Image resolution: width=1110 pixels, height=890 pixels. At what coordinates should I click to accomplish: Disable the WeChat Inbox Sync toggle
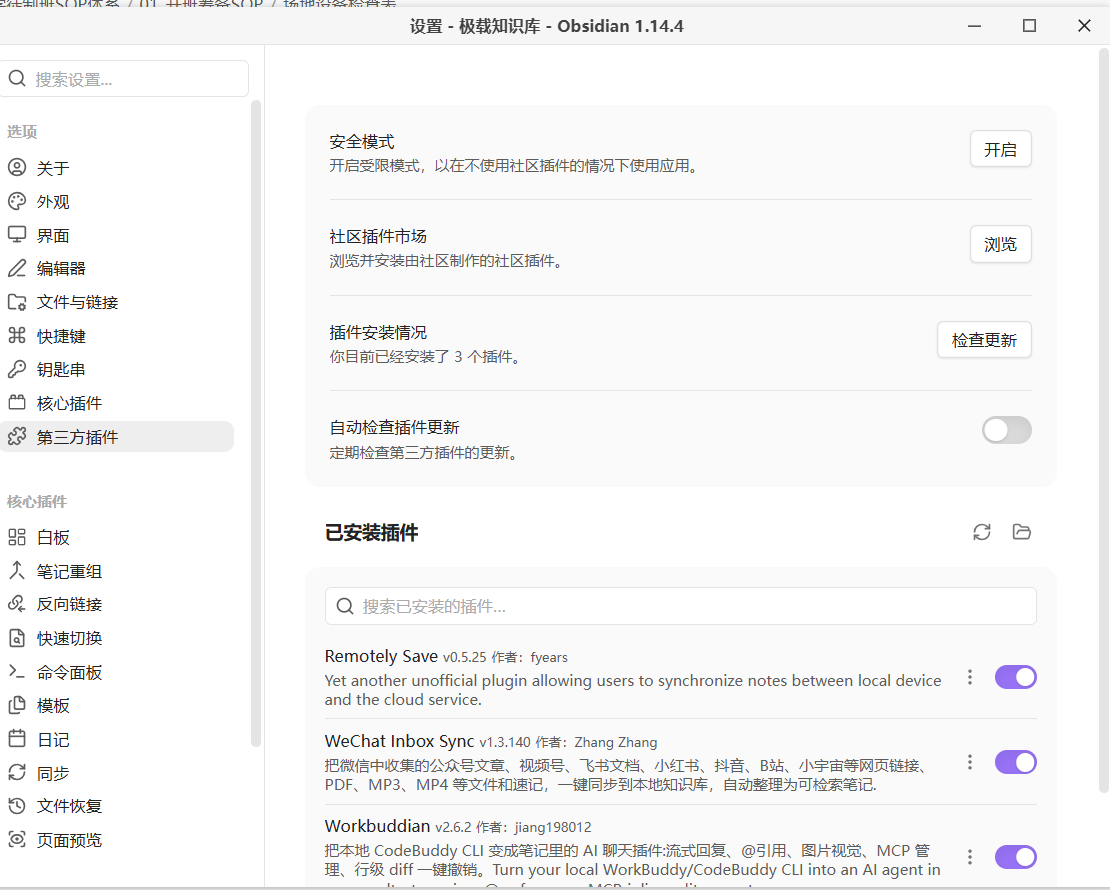pyautogui.click(x=1016, y=763)
